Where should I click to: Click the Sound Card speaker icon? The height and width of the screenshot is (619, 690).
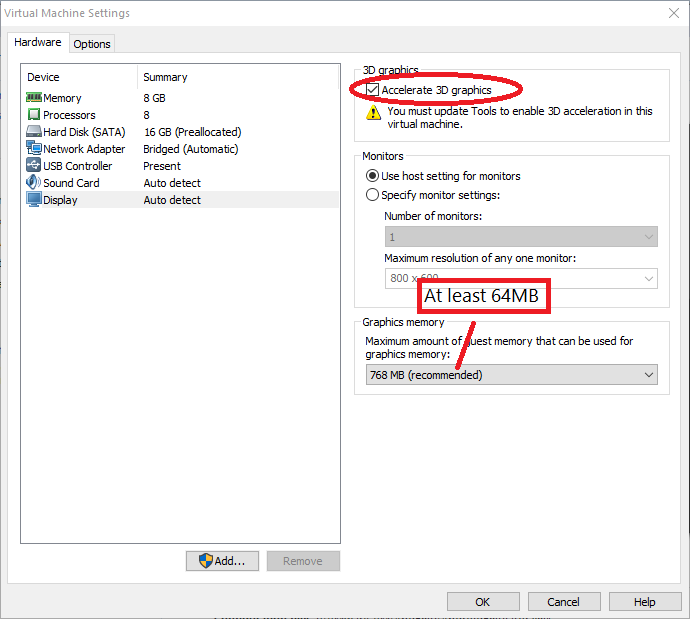pos(34,183)
